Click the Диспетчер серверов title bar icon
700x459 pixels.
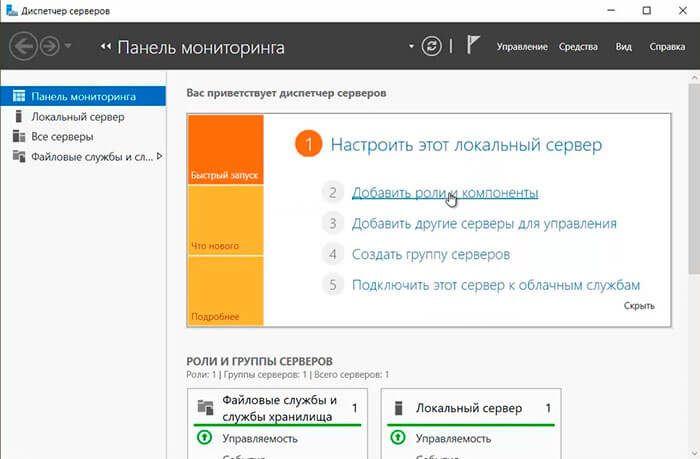(12, 10)
